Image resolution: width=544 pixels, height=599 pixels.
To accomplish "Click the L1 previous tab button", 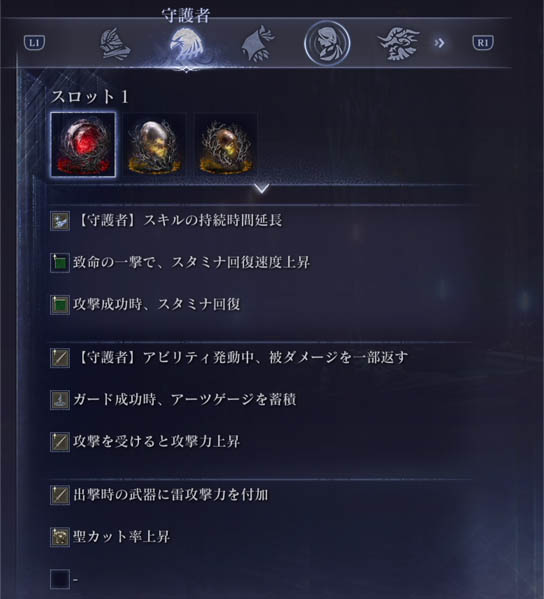I will pos(34,43).
